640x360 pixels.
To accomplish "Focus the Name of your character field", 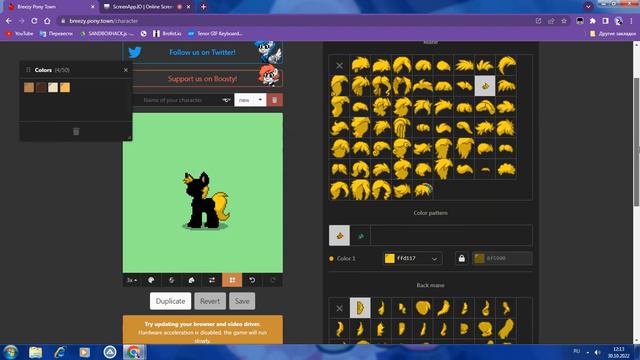I will tap(178, 100).
